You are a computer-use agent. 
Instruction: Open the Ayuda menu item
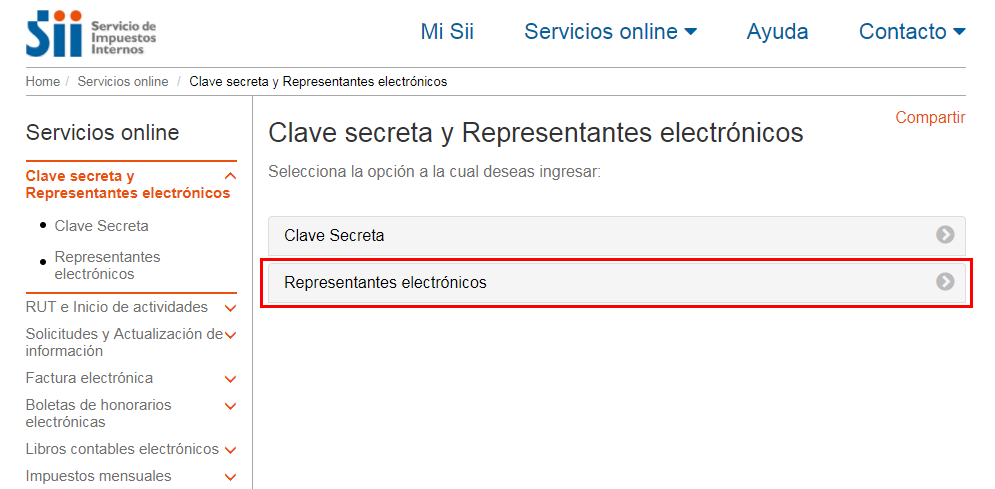click(777, 31)
